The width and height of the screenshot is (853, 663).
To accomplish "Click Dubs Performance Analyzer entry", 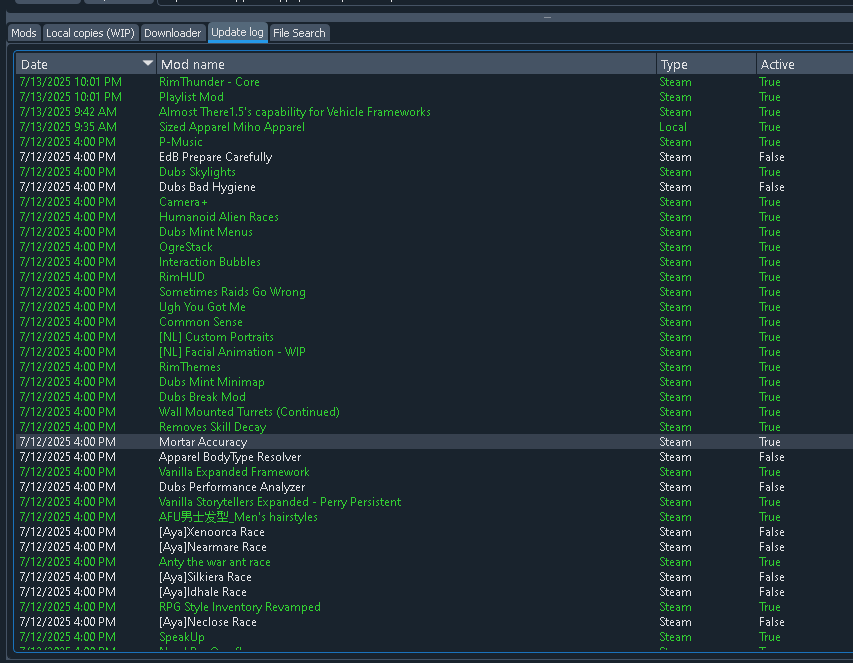I will click(232, 487).
